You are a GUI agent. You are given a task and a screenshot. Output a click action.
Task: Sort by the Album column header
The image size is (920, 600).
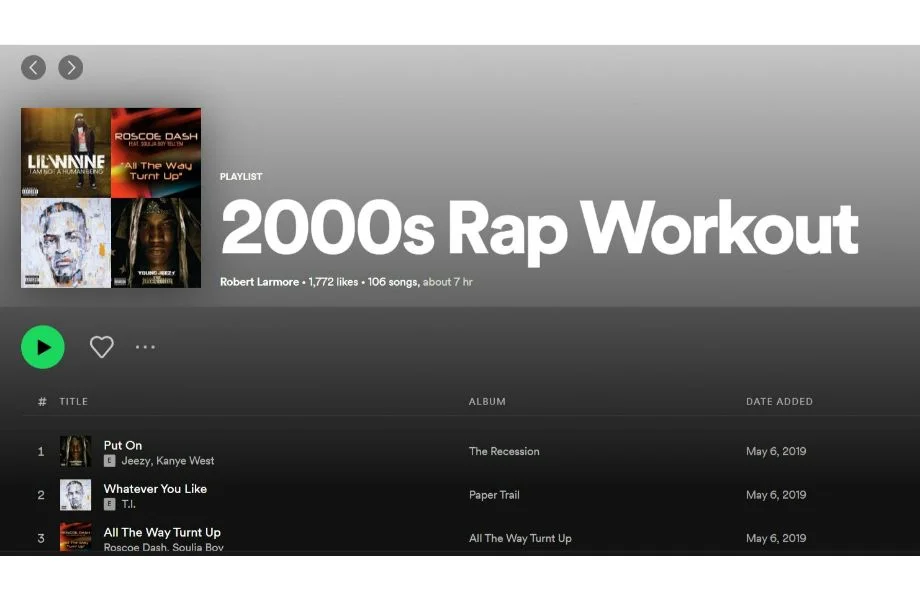click(x=487, y=401)
